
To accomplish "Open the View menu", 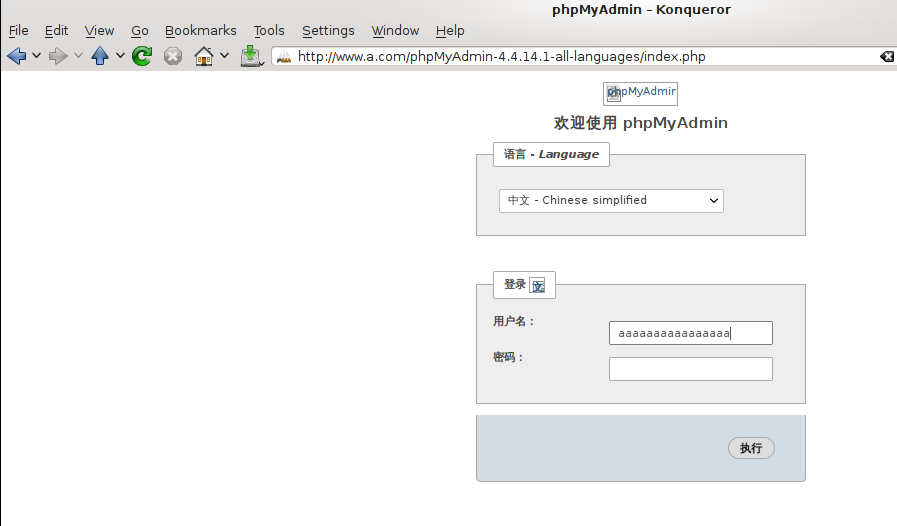I will coord(99,30).
